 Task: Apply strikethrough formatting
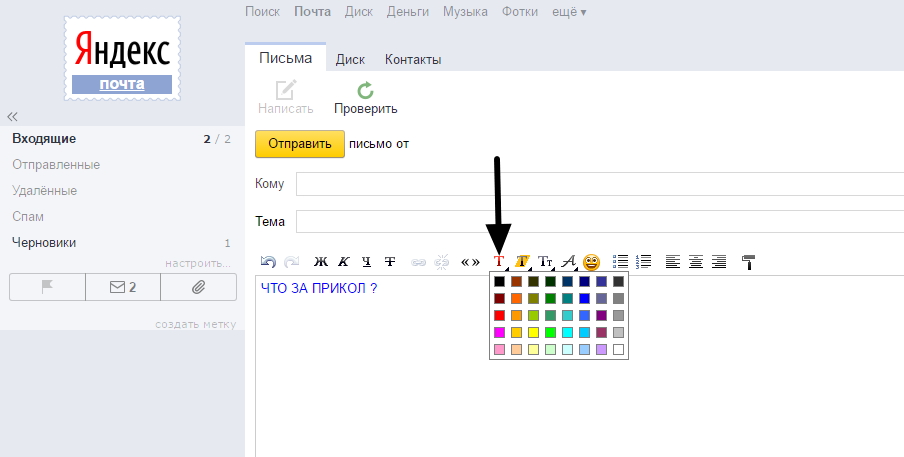coord(390,262)
